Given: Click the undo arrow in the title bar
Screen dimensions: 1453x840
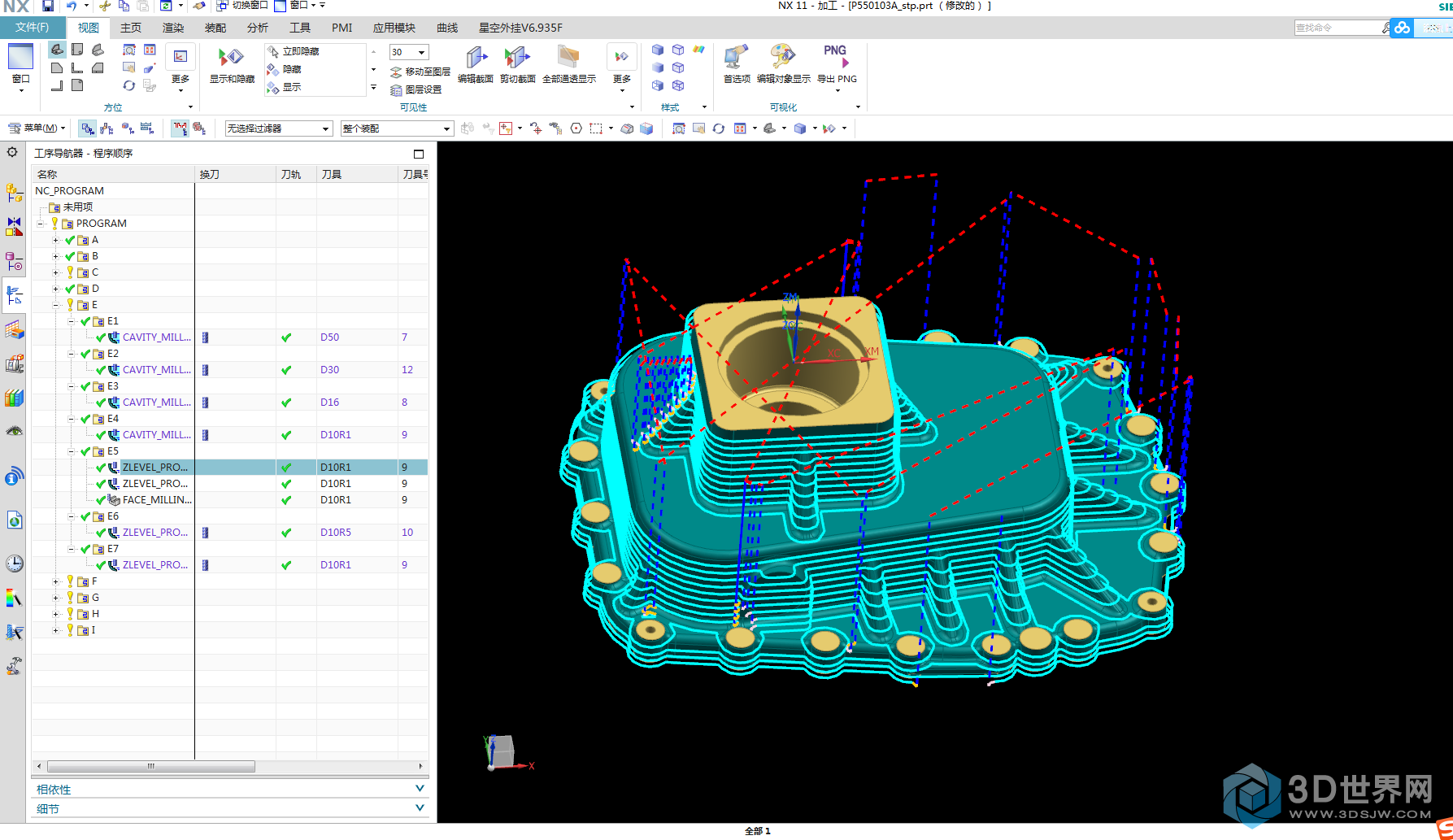Looking at the screenshot, I should 72,6.
